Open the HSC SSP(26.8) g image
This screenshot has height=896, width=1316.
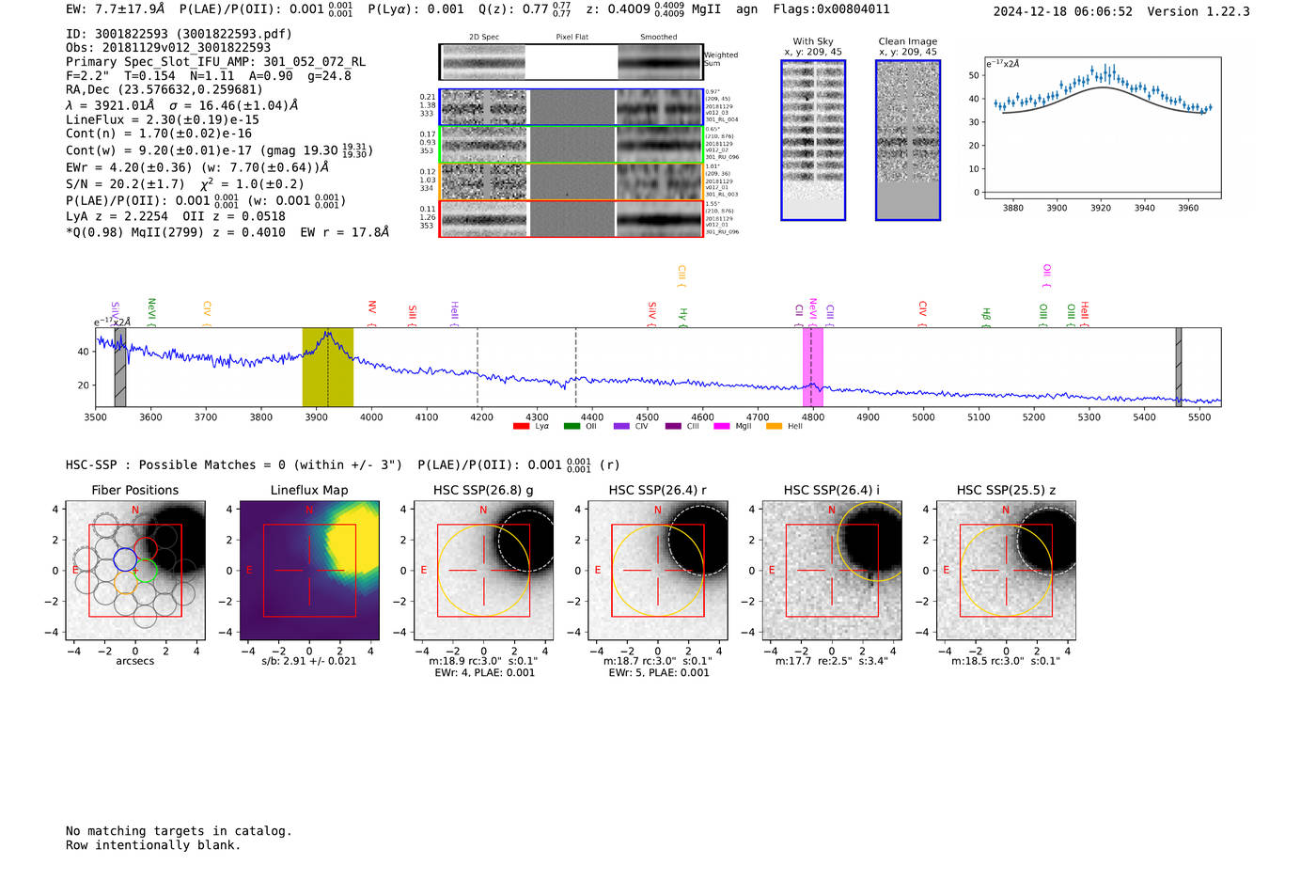point(483,571)
